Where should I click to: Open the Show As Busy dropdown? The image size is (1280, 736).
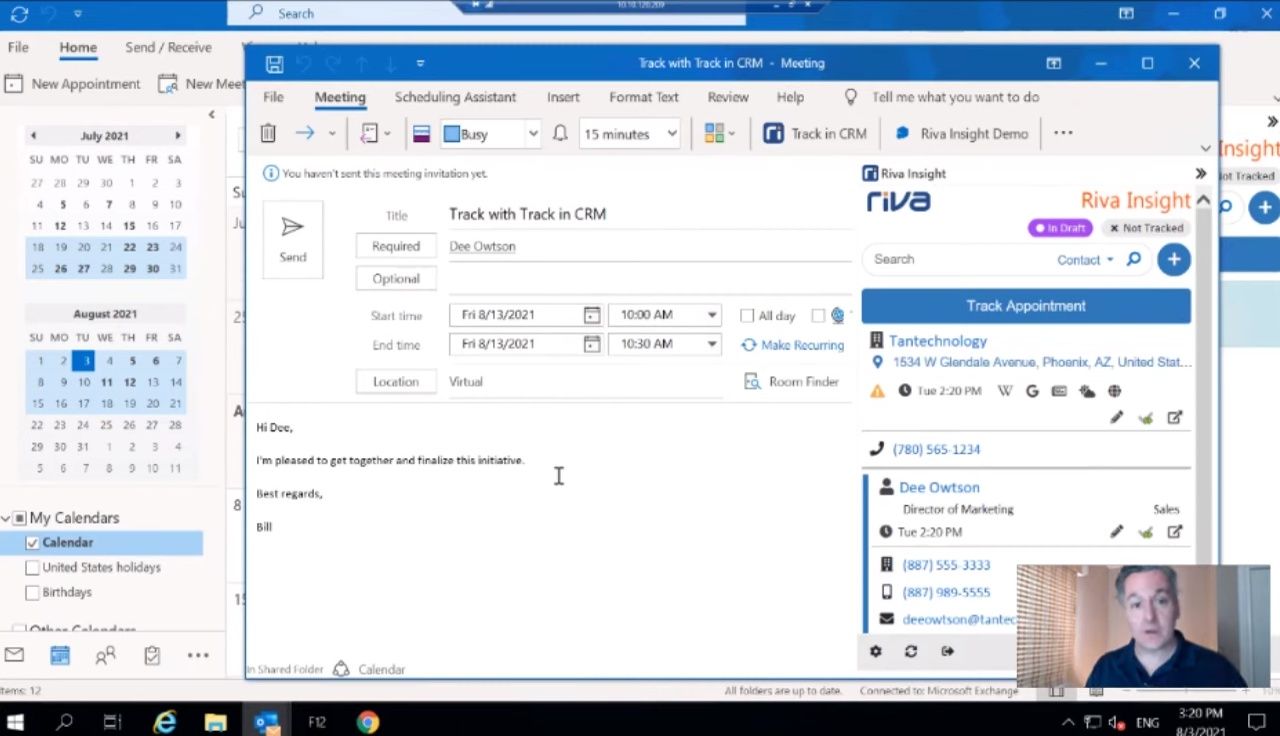(533, 133)
